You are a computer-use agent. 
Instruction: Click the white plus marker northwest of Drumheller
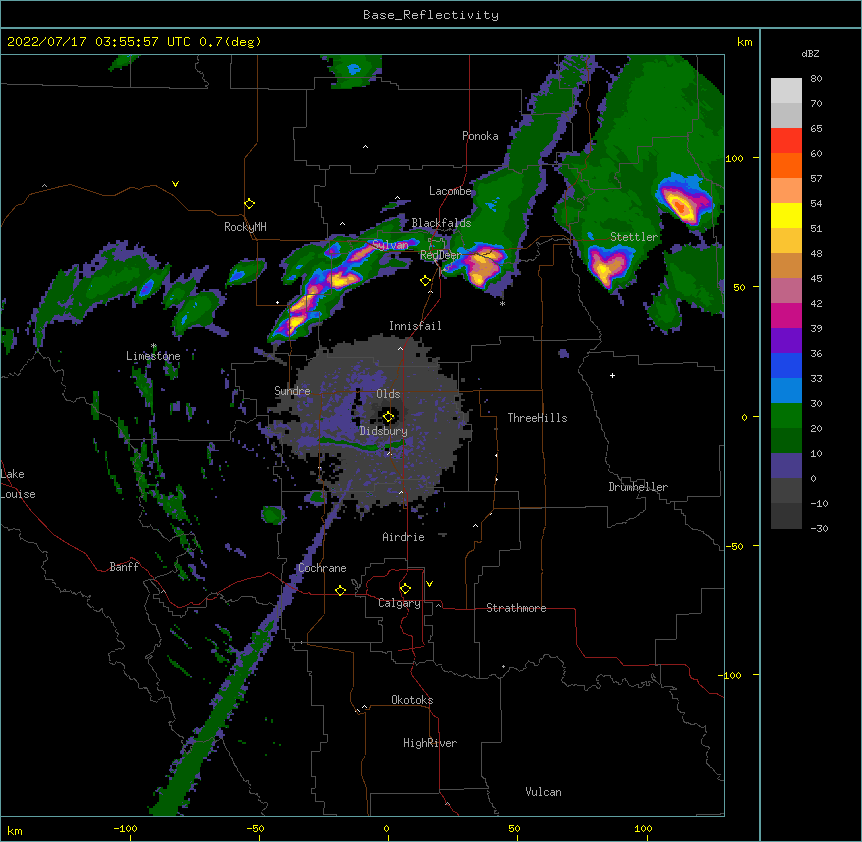tap(612, 375)
